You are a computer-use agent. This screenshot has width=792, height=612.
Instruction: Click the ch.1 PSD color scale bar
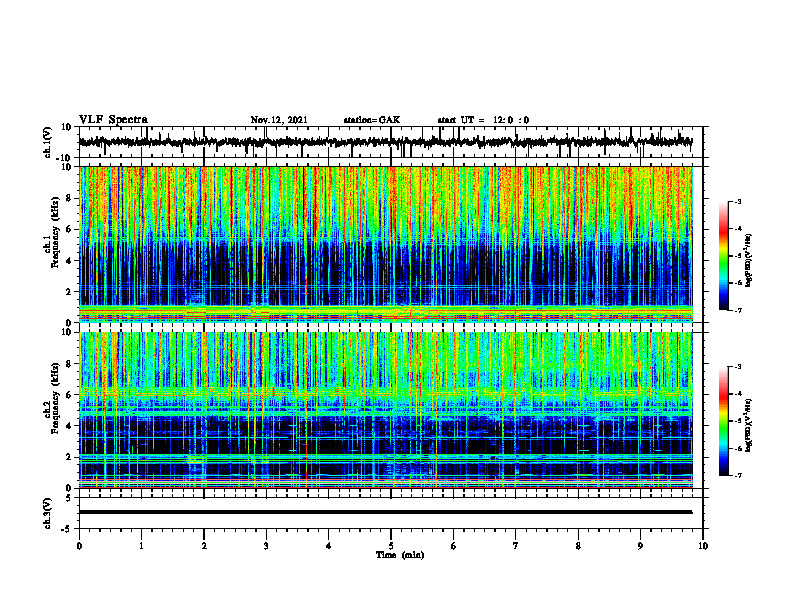[x=723, y=256]
